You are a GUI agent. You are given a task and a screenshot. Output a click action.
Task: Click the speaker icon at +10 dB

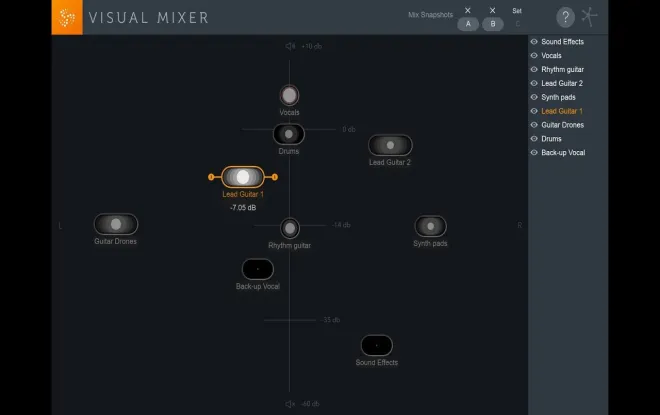(290, 46)
